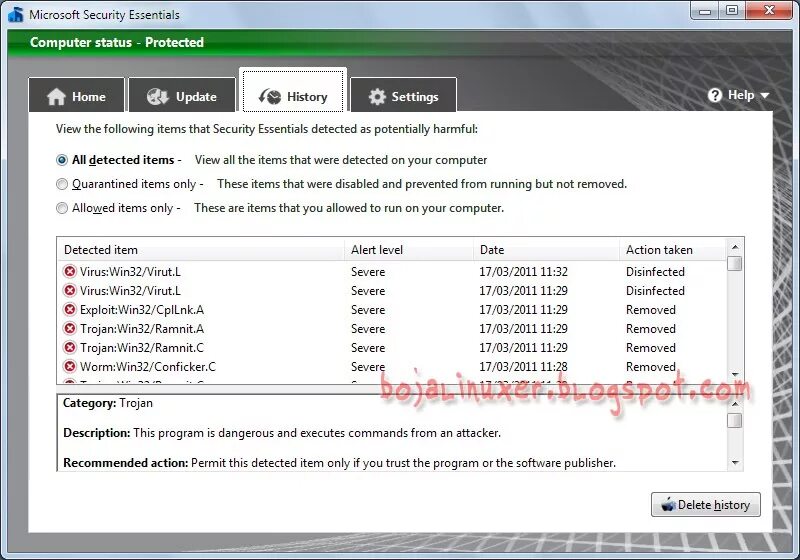Viewport: 800px width, 560px height.
Task: Click red alert icon beside Worm:Win32/Conficker.C
Action: (70, 366)
